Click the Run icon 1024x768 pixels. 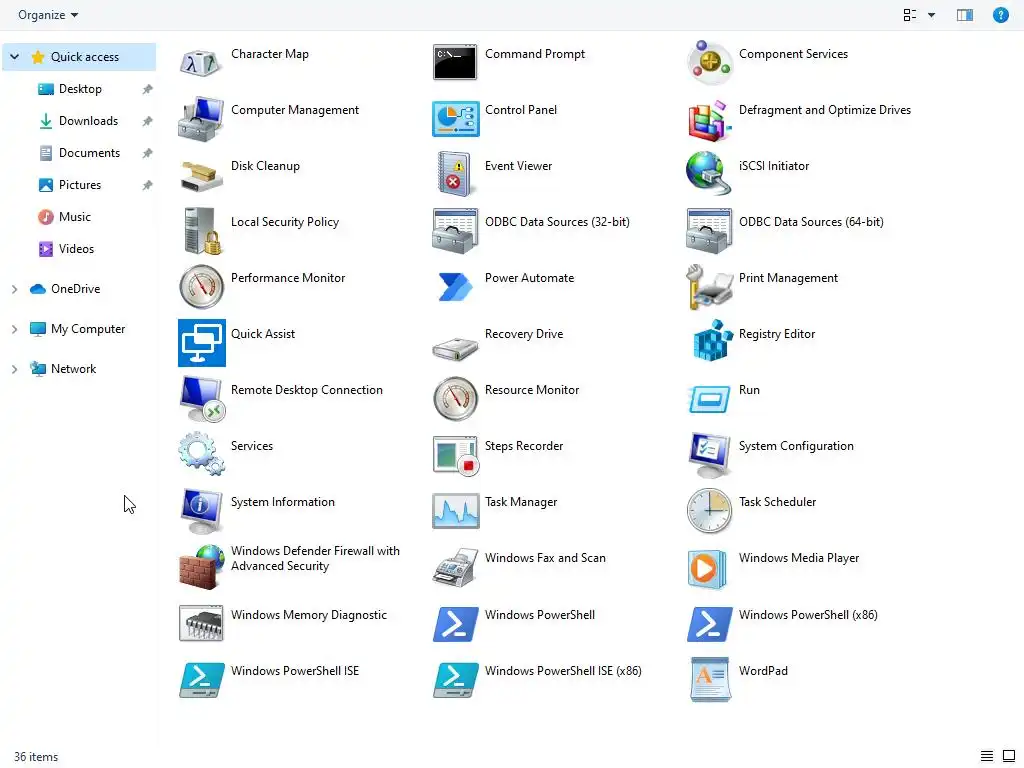pos(709,399)
